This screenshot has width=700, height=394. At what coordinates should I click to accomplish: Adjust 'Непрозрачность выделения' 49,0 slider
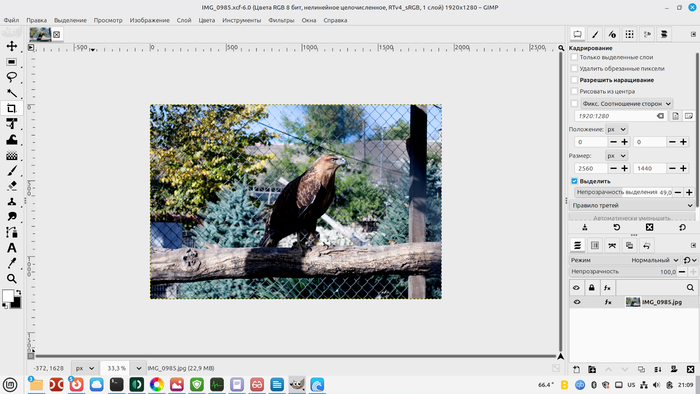[x=623, y=192]
